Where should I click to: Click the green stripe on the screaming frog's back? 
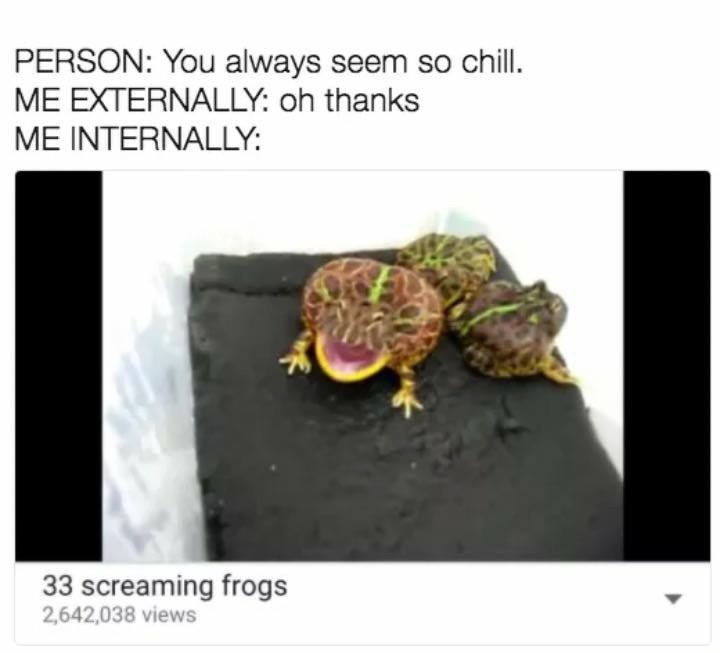[380, 284]
